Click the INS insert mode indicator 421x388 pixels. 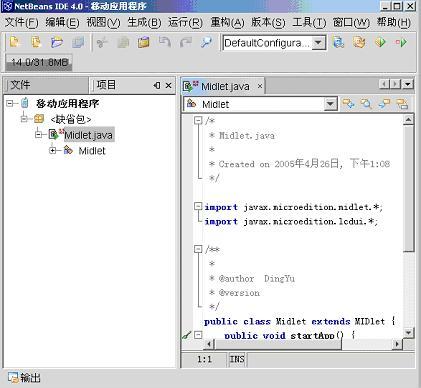237,359
